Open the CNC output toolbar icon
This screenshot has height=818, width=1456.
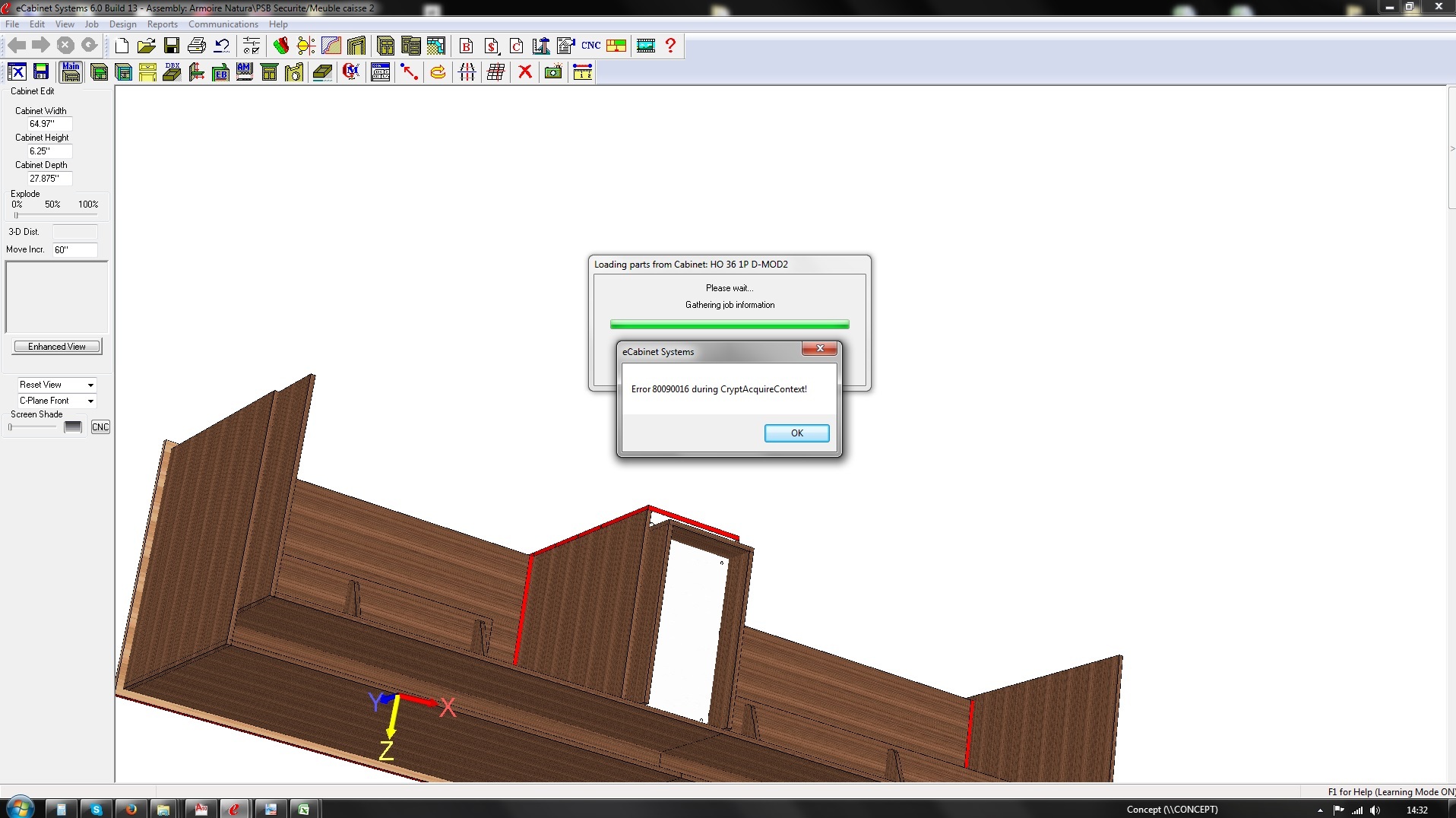tap(590, 46)
